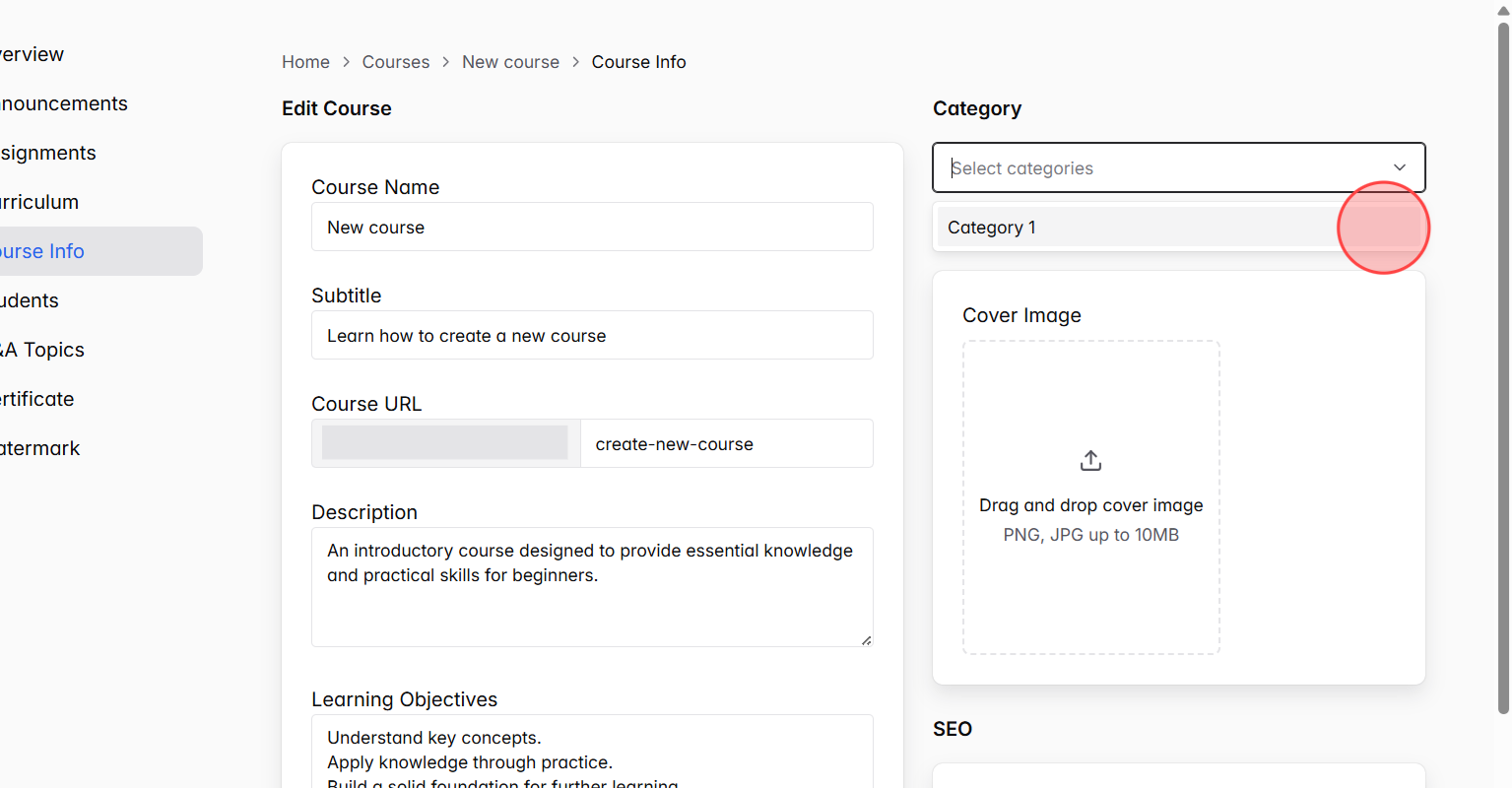Viewport: 1512px width, 788px height.
Task: Open the Courses breadcrumb link
Action: click(395, 61)
